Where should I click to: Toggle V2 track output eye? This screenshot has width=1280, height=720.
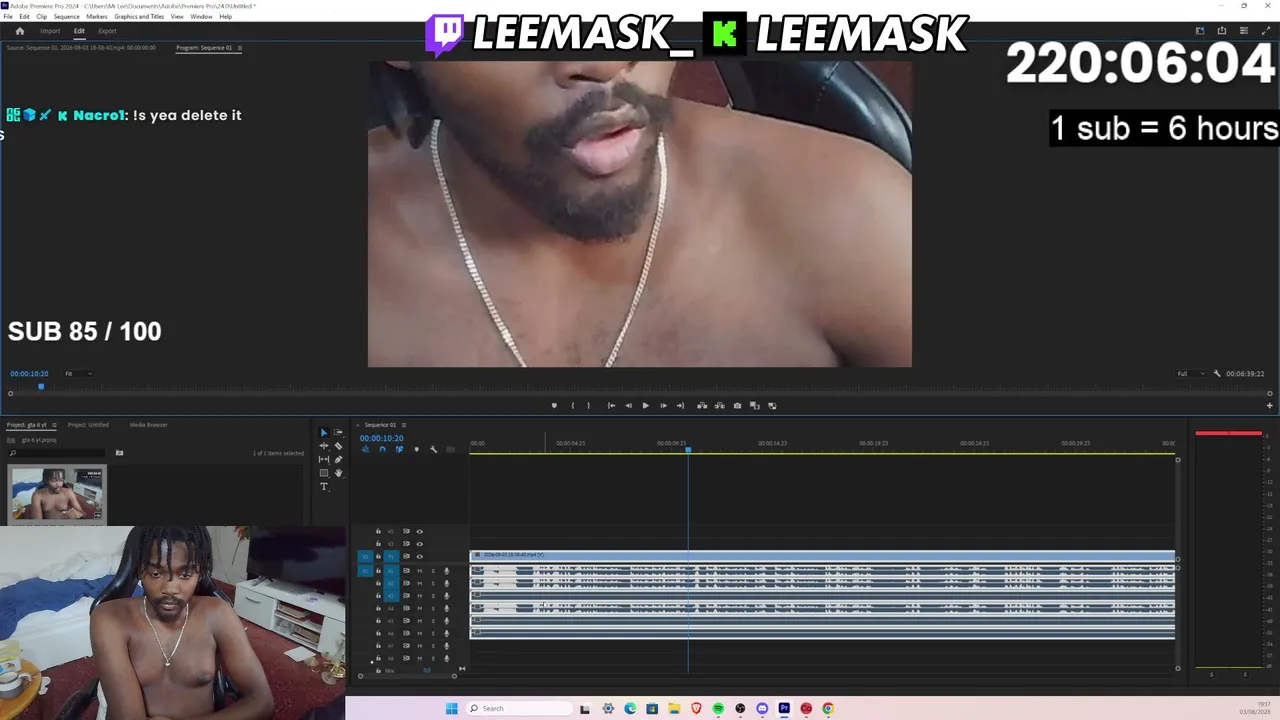tap(419, 544)
